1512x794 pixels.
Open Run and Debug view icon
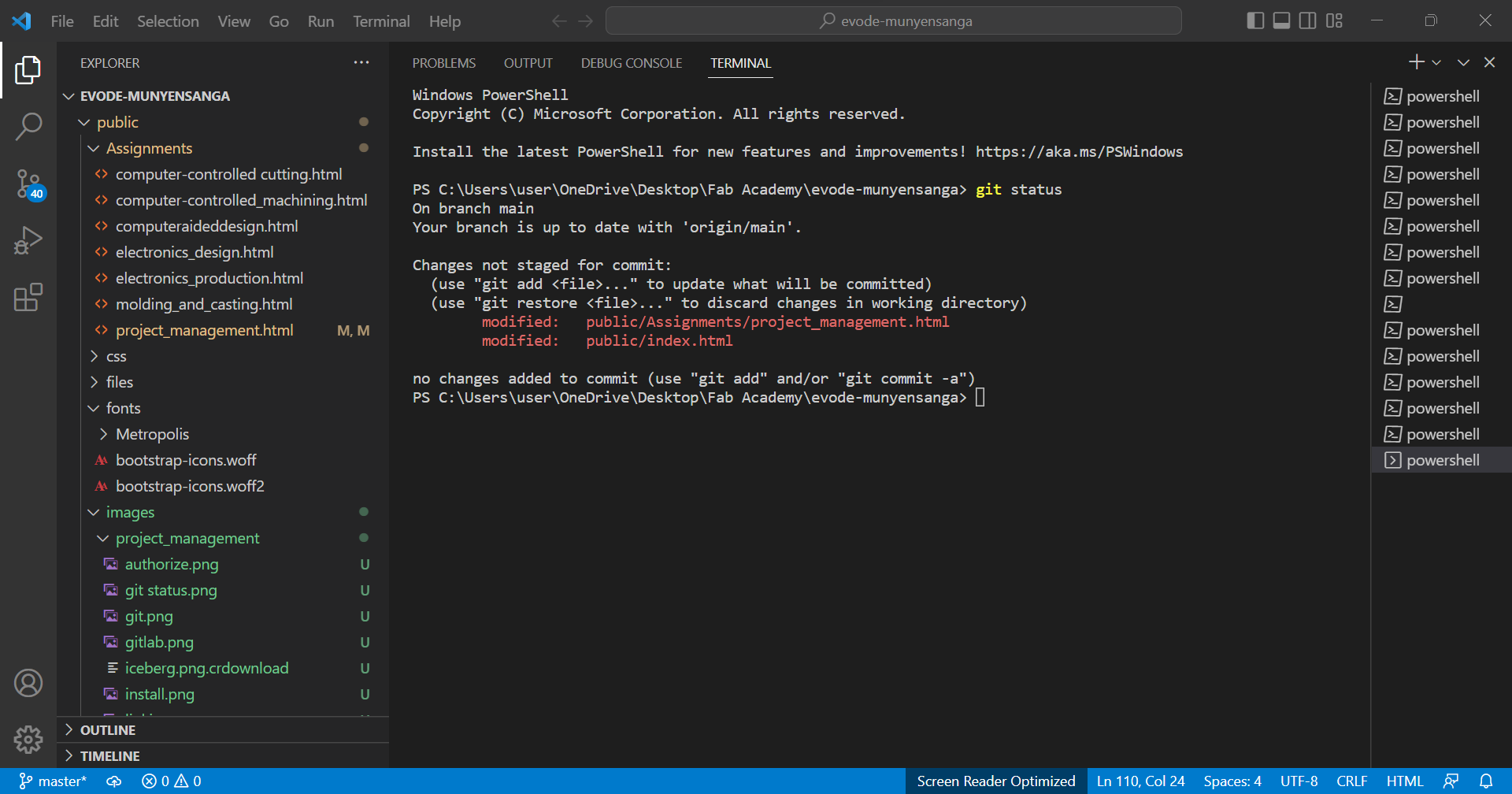coord(28,240)
